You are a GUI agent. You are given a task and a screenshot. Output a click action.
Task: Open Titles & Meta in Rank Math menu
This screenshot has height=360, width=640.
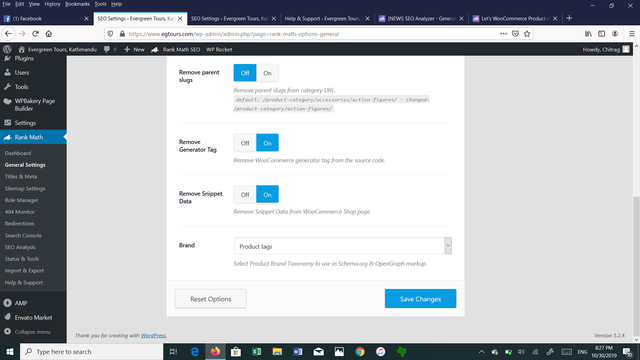(x=21, y=177)
